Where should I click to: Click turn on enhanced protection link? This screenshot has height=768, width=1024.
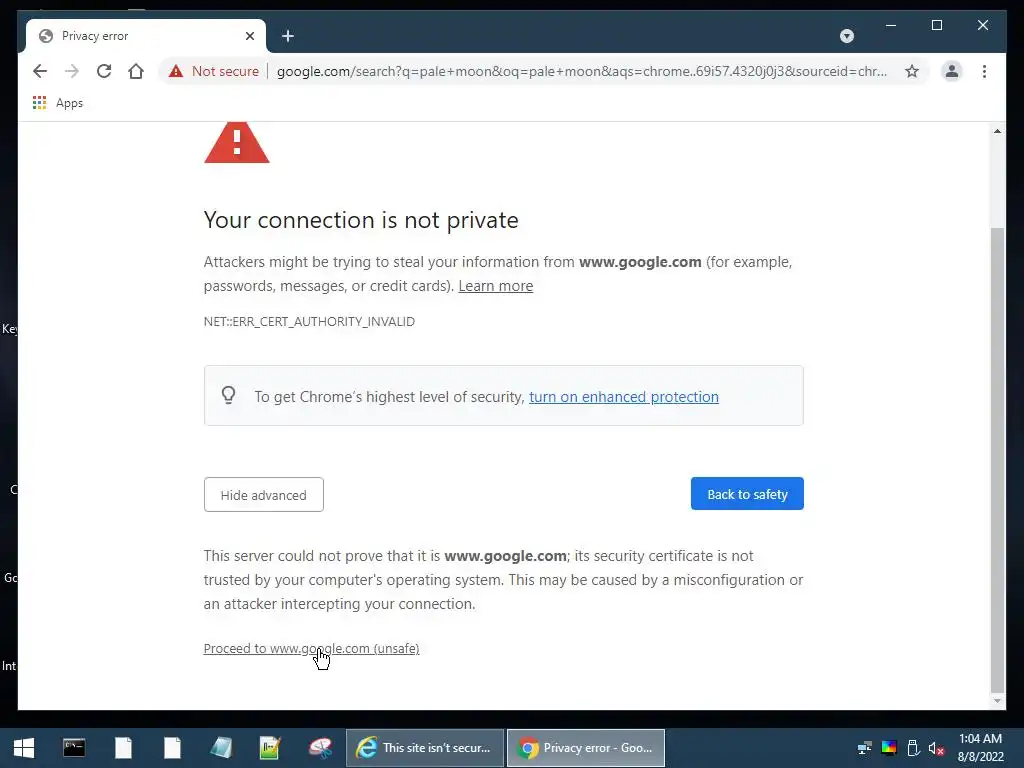[624, 397]
